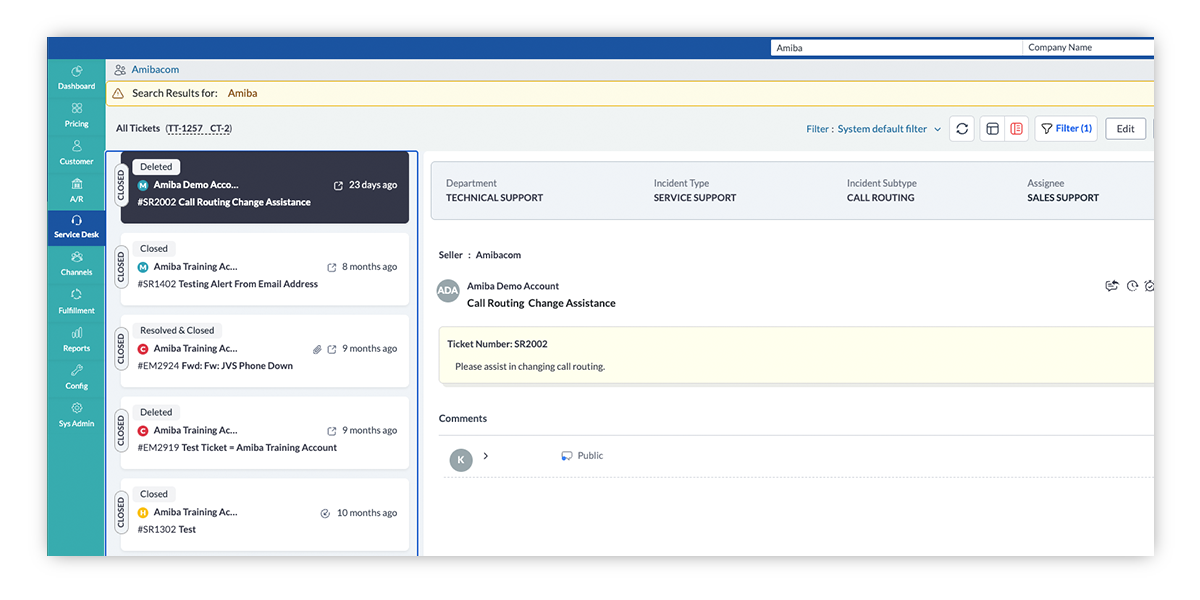Expand the comment chevron next to K avatar
Image resolution: width=1200 pixels, height=600 pixels.
tap(486, 456)
